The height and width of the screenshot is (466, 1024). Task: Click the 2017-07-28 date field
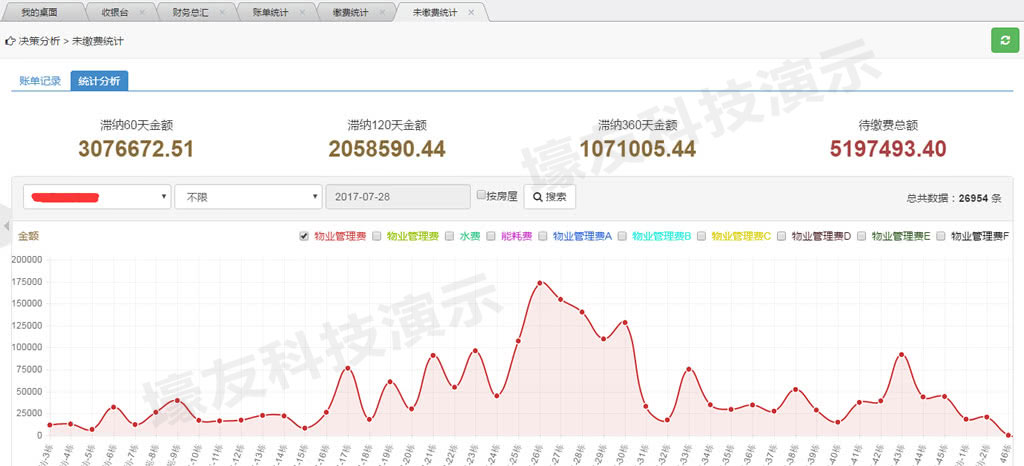click(398, 197)
